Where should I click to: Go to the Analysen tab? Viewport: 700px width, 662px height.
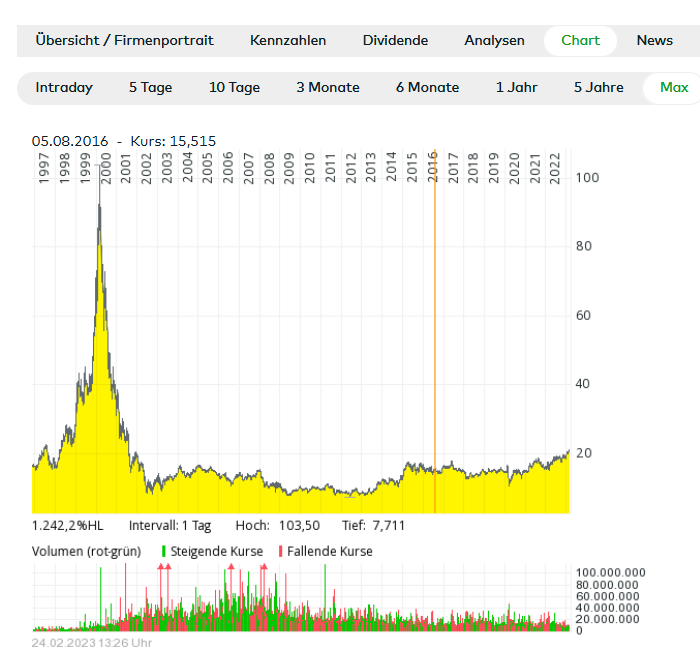(494, 41)
